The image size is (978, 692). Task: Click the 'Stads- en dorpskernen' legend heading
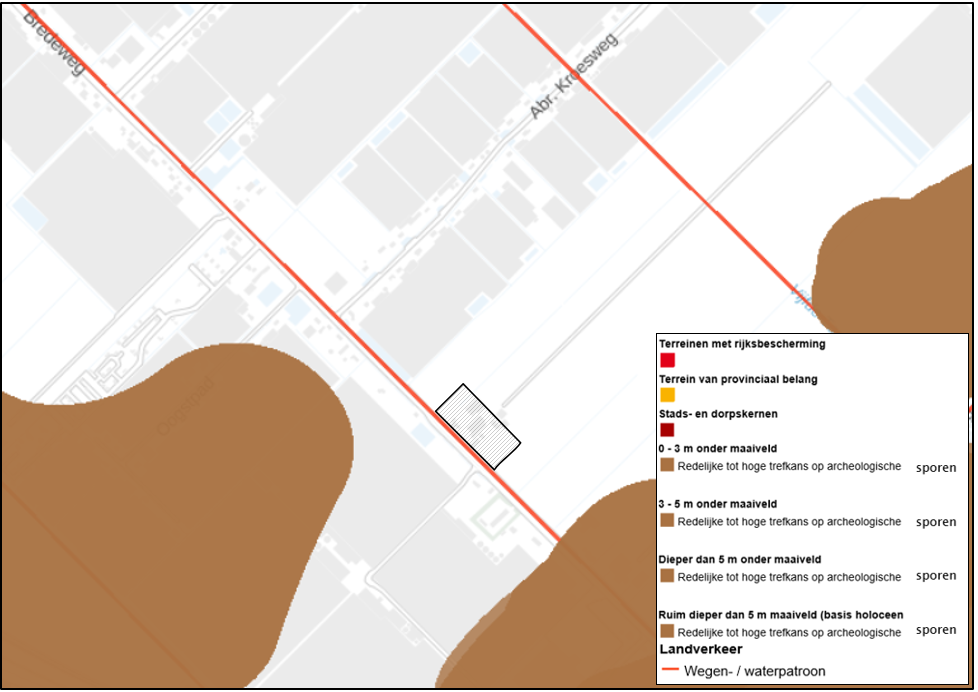(718, 414)
